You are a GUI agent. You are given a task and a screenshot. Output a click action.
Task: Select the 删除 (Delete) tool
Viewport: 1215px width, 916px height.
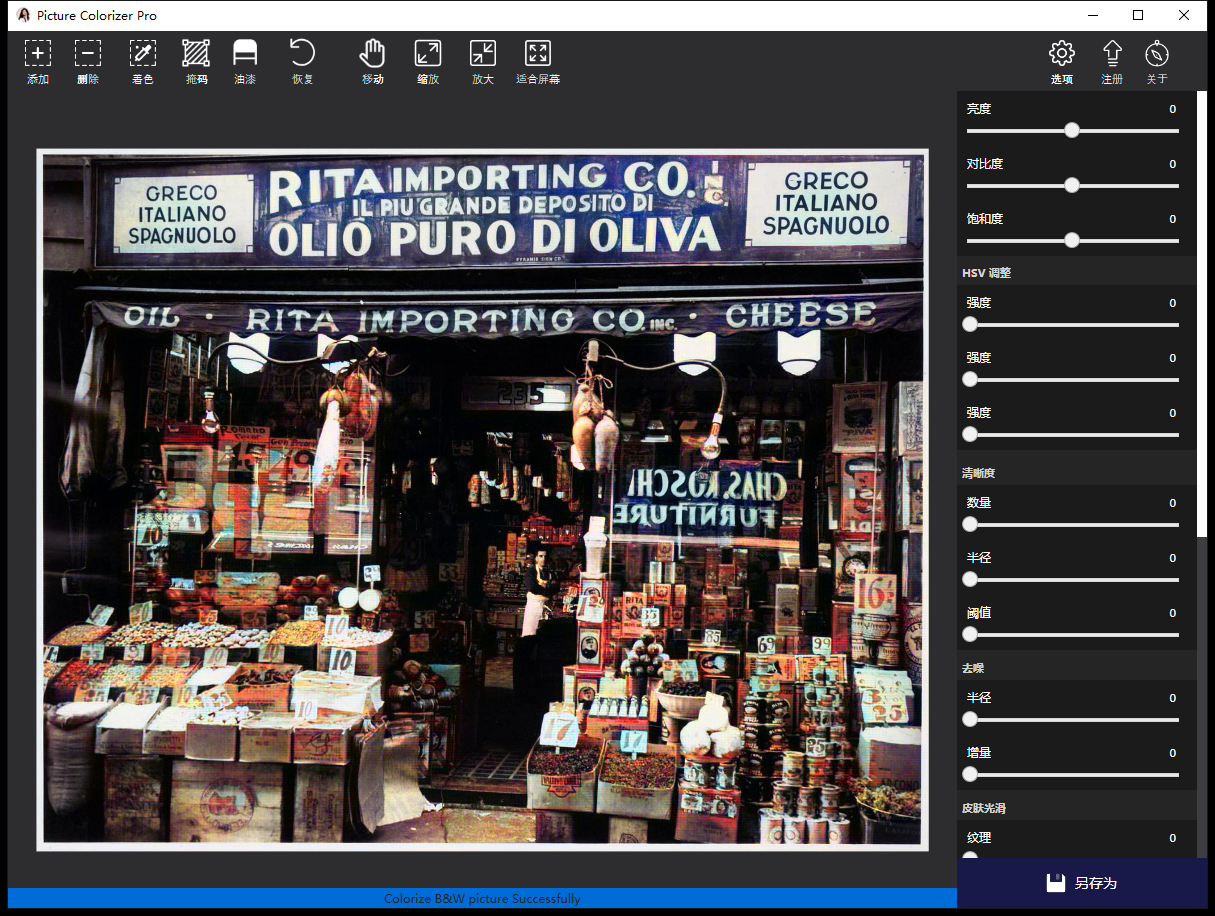pos(88,54)
